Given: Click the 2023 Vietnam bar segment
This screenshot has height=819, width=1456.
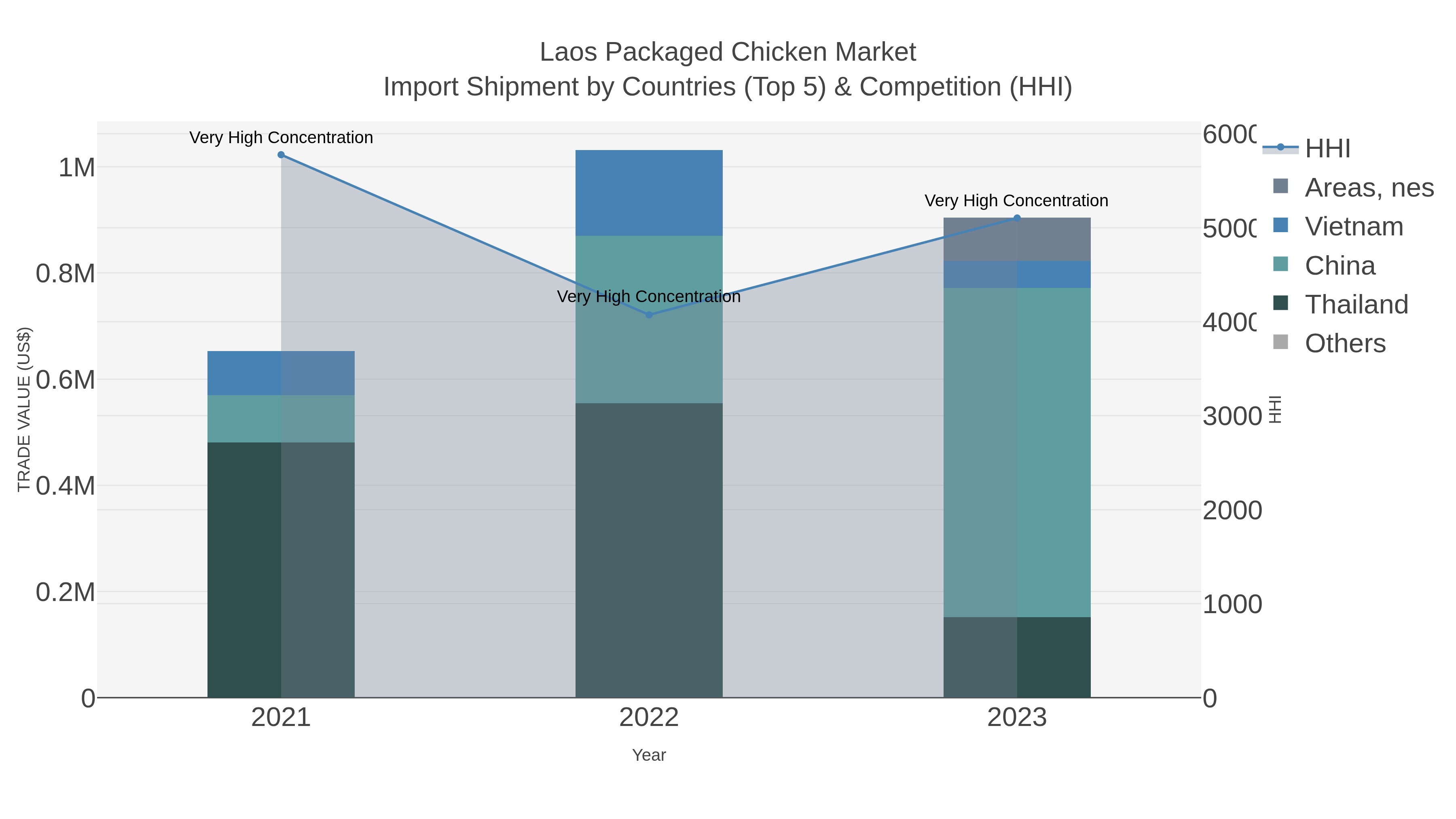Looking at the screenshot, I should point(1017,275).
